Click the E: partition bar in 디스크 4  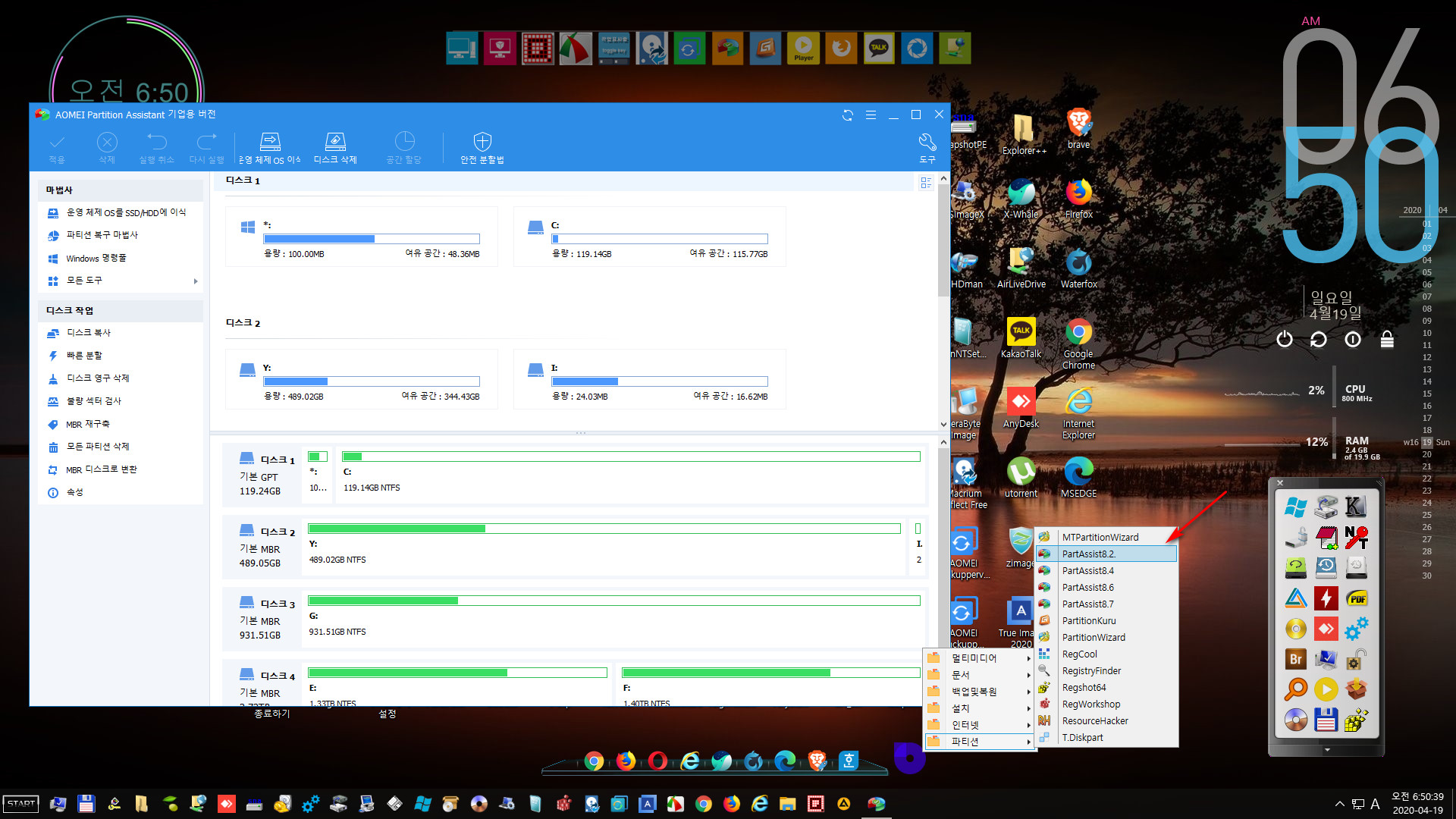pyautogui.click(x=457, y=673)
